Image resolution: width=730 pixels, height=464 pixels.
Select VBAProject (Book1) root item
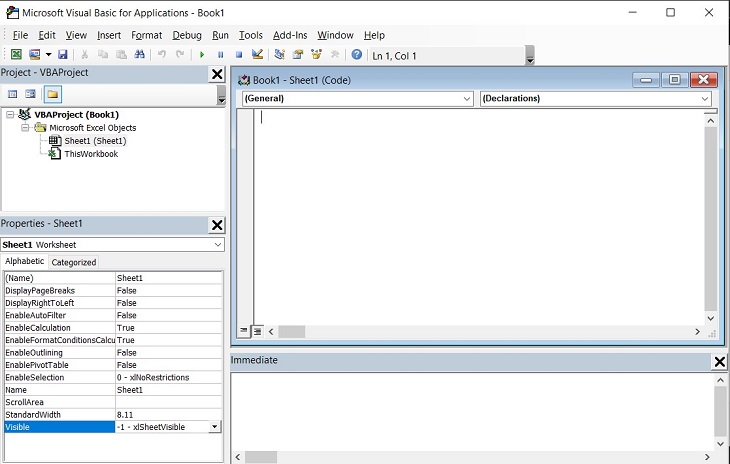coord(77,114)
